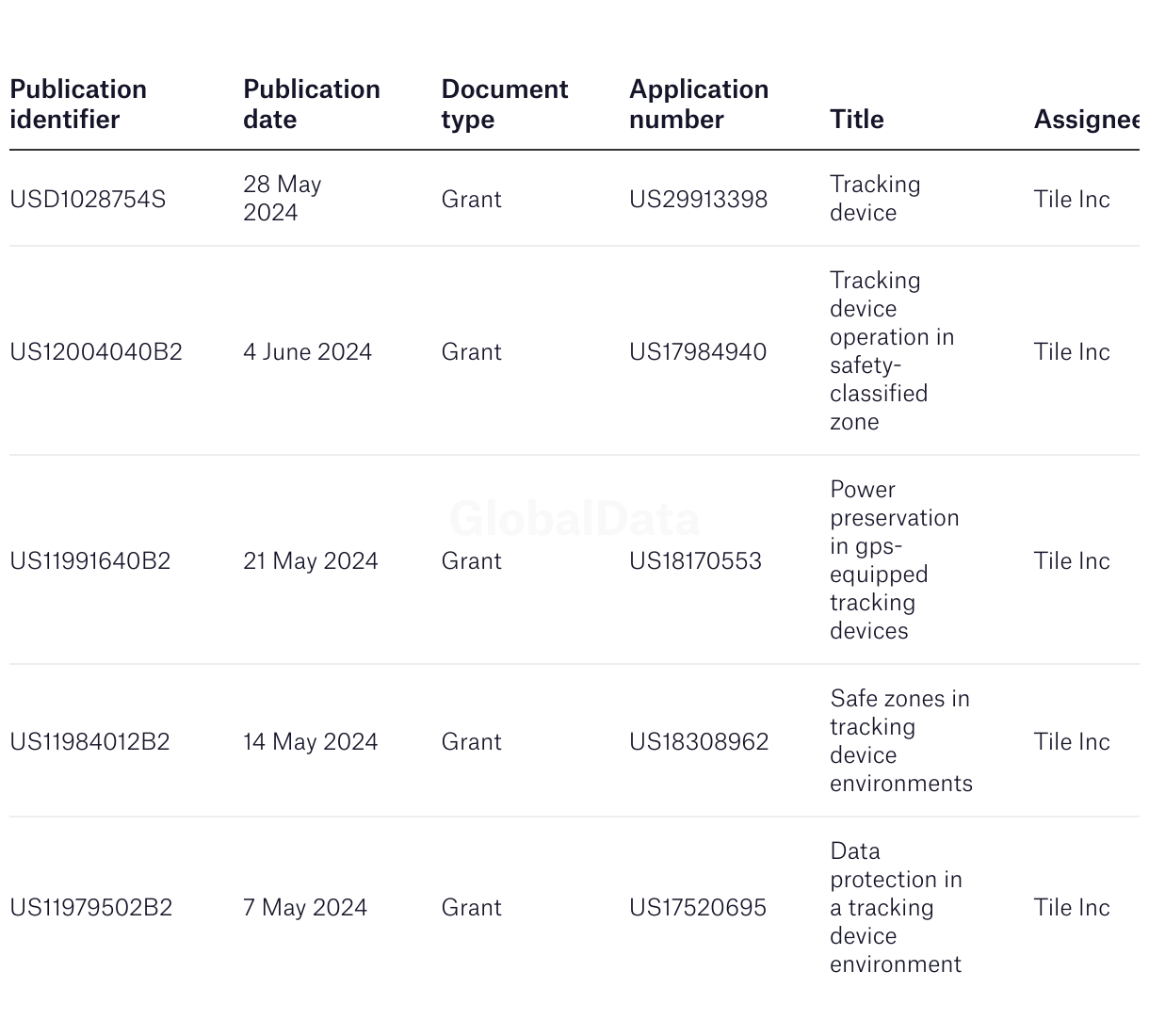Select publication identifier US12004040B2
This screenshot has width=1149, height=1036.
coord(96,352)
